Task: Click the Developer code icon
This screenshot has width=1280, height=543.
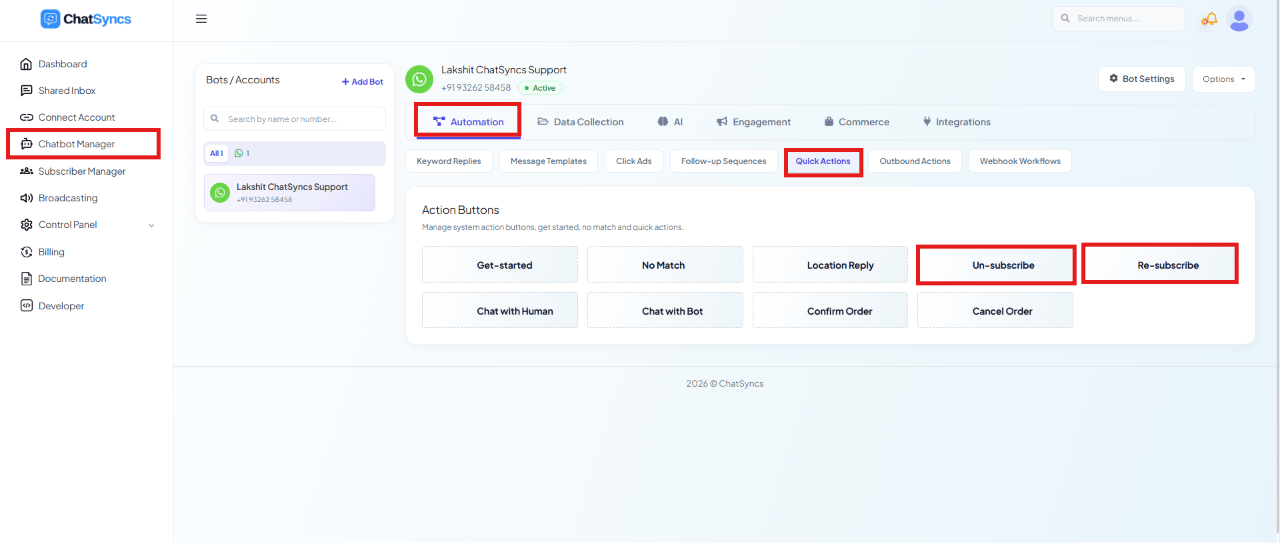Action: click(x=27, y=306)
